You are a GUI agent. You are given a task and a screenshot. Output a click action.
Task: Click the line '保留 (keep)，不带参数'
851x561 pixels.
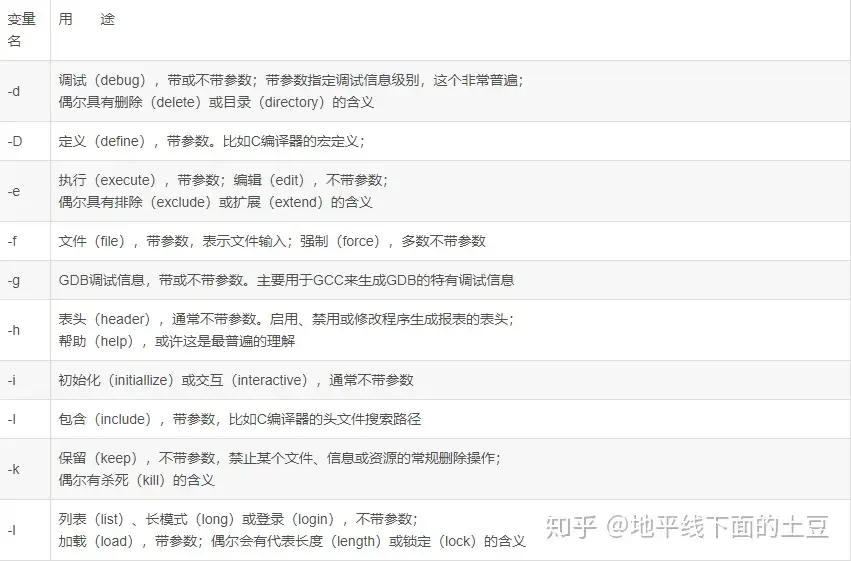pyautogui.click(x=280, y=458)
